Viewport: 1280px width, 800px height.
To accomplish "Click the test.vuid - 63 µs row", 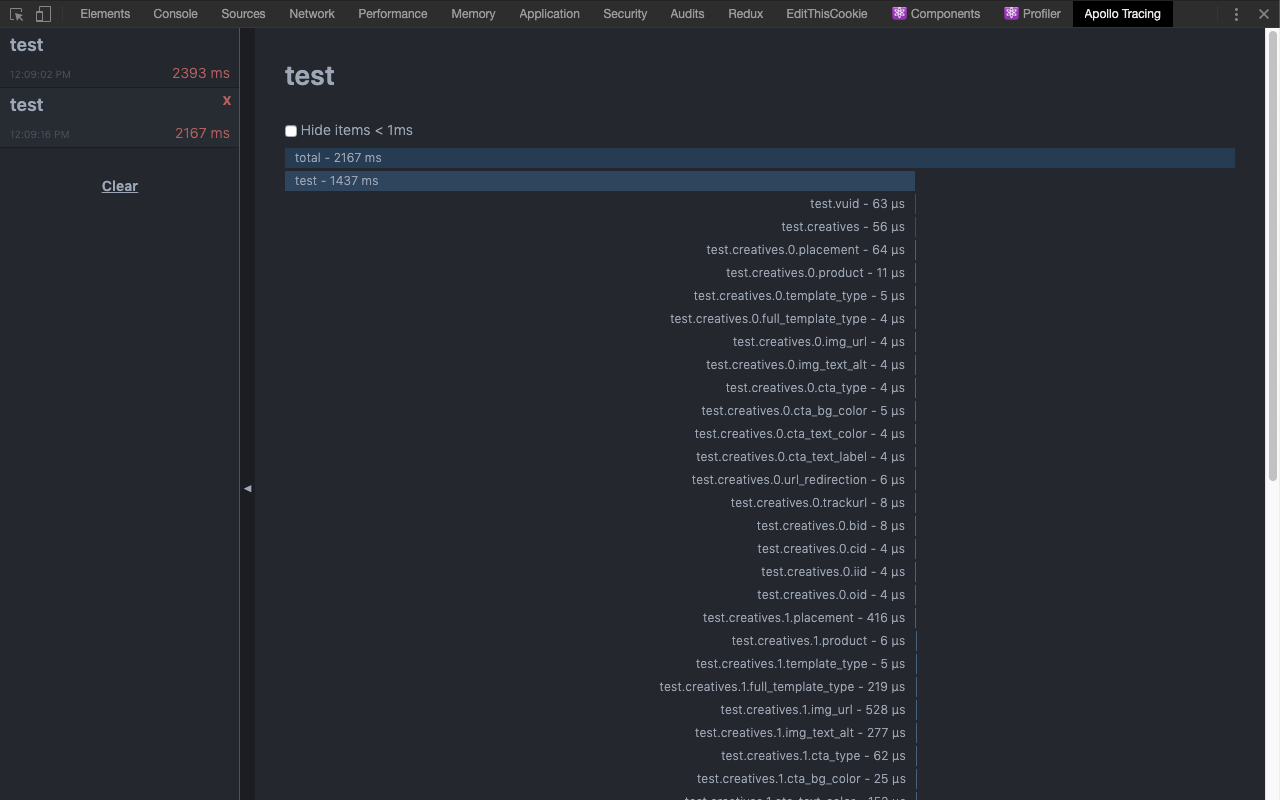I will pos(857,204).
